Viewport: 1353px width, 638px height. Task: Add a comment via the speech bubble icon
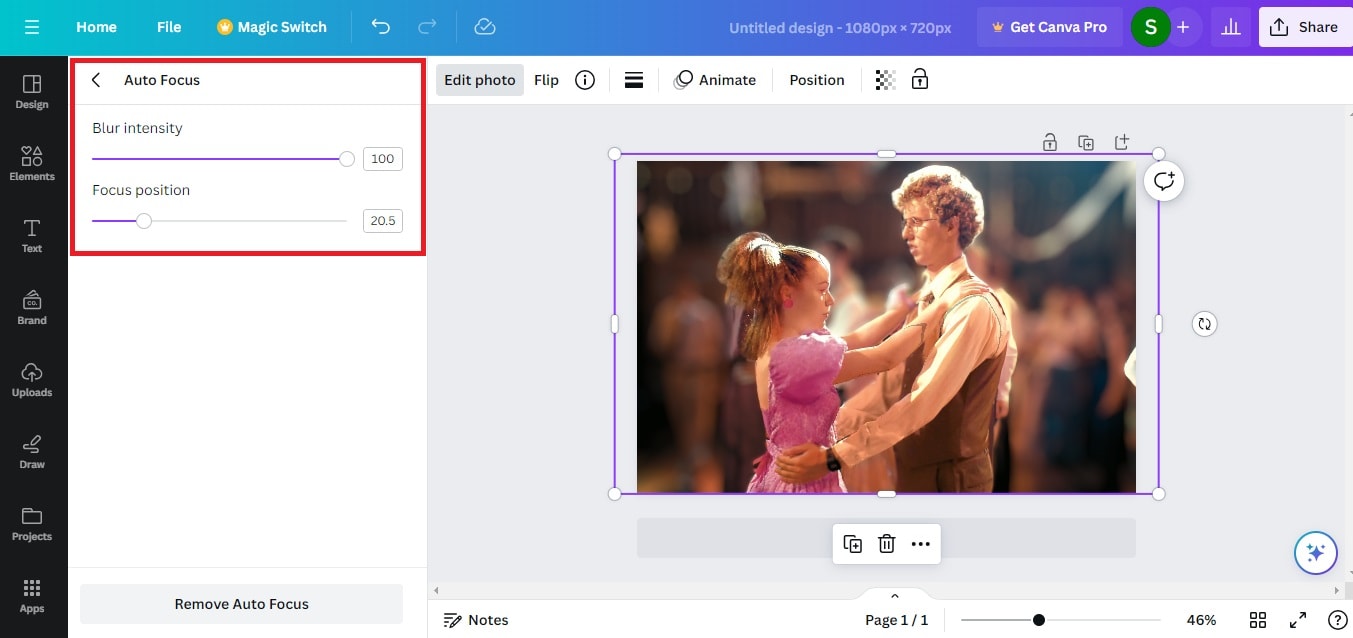pos(1163,181)
